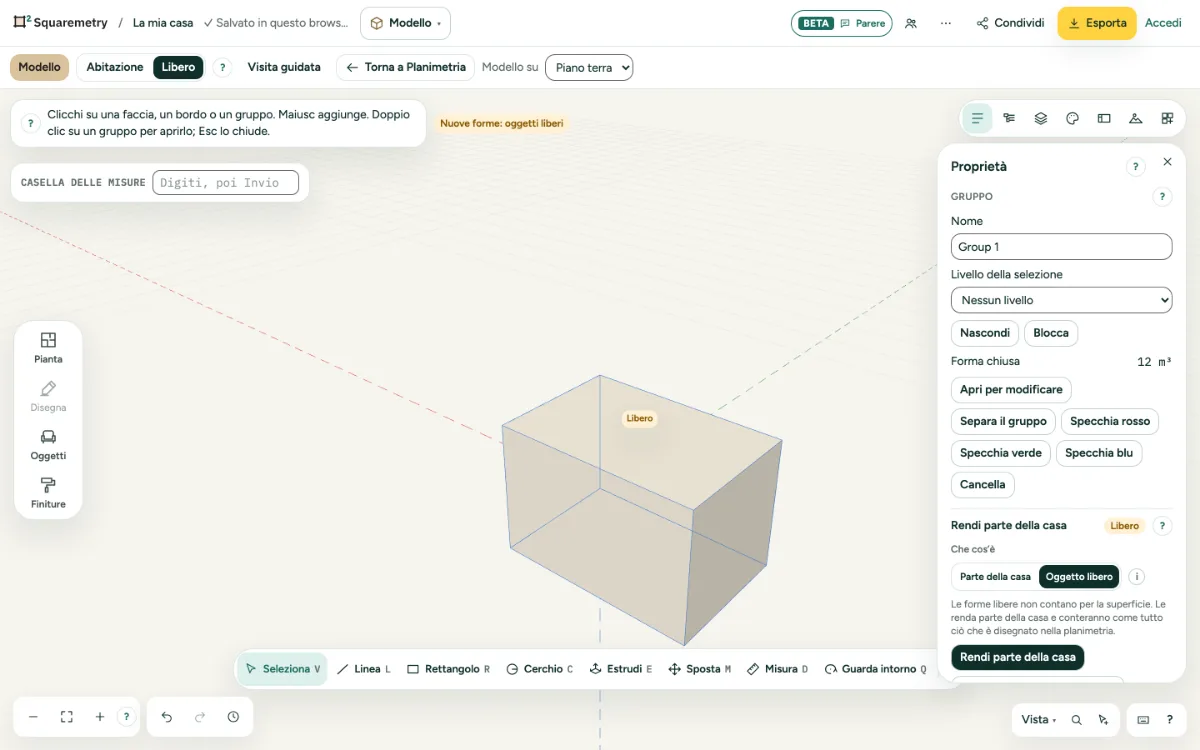Open the stacked layers panel icon
1200x750 pixels.
1041,118
